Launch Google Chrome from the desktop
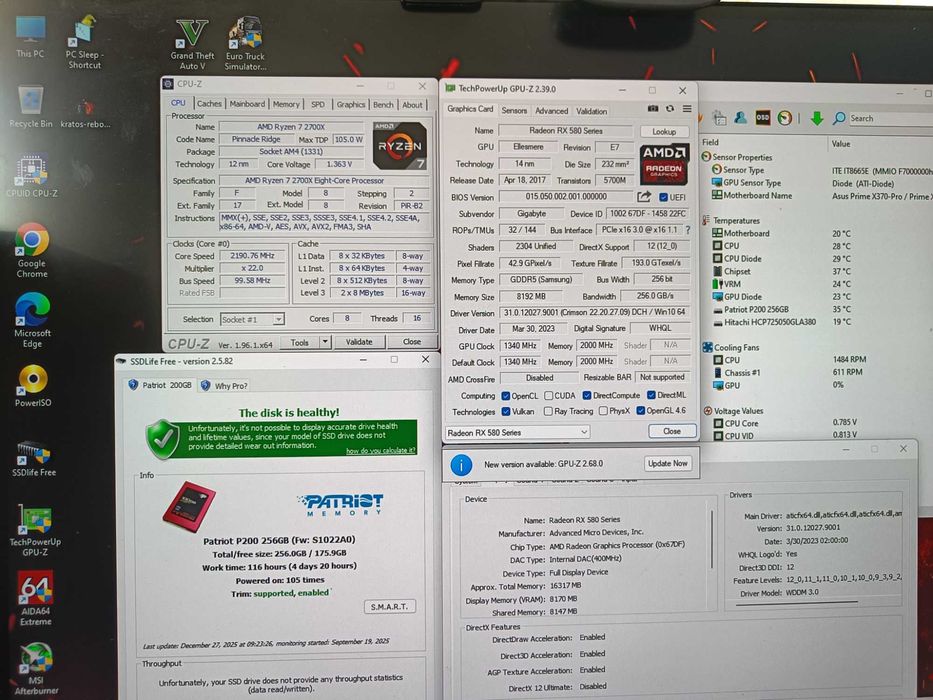 coord(32,251)
